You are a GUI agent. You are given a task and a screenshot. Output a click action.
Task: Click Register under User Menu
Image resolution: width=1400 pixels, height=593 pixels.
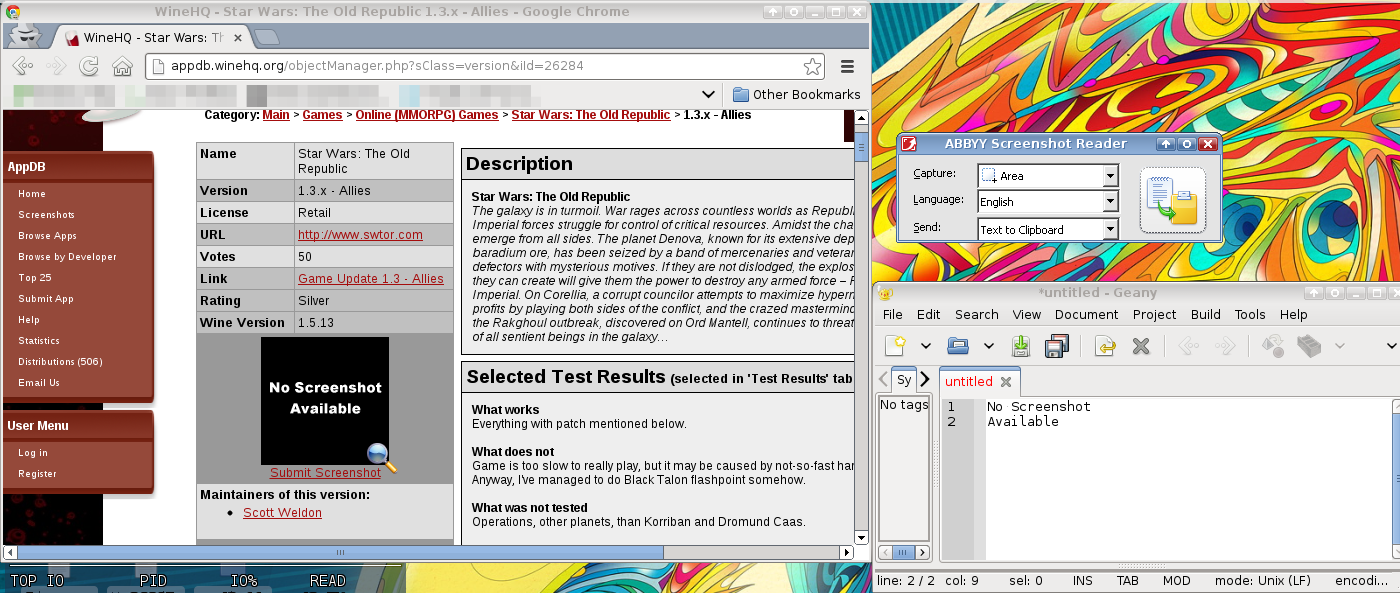click(37, 474)
